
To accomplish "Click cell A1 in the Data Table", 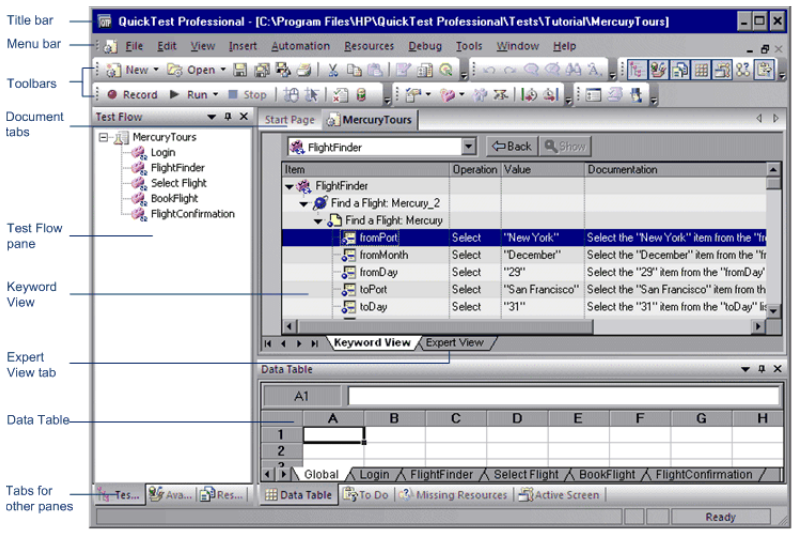I will tap(333, 435).
